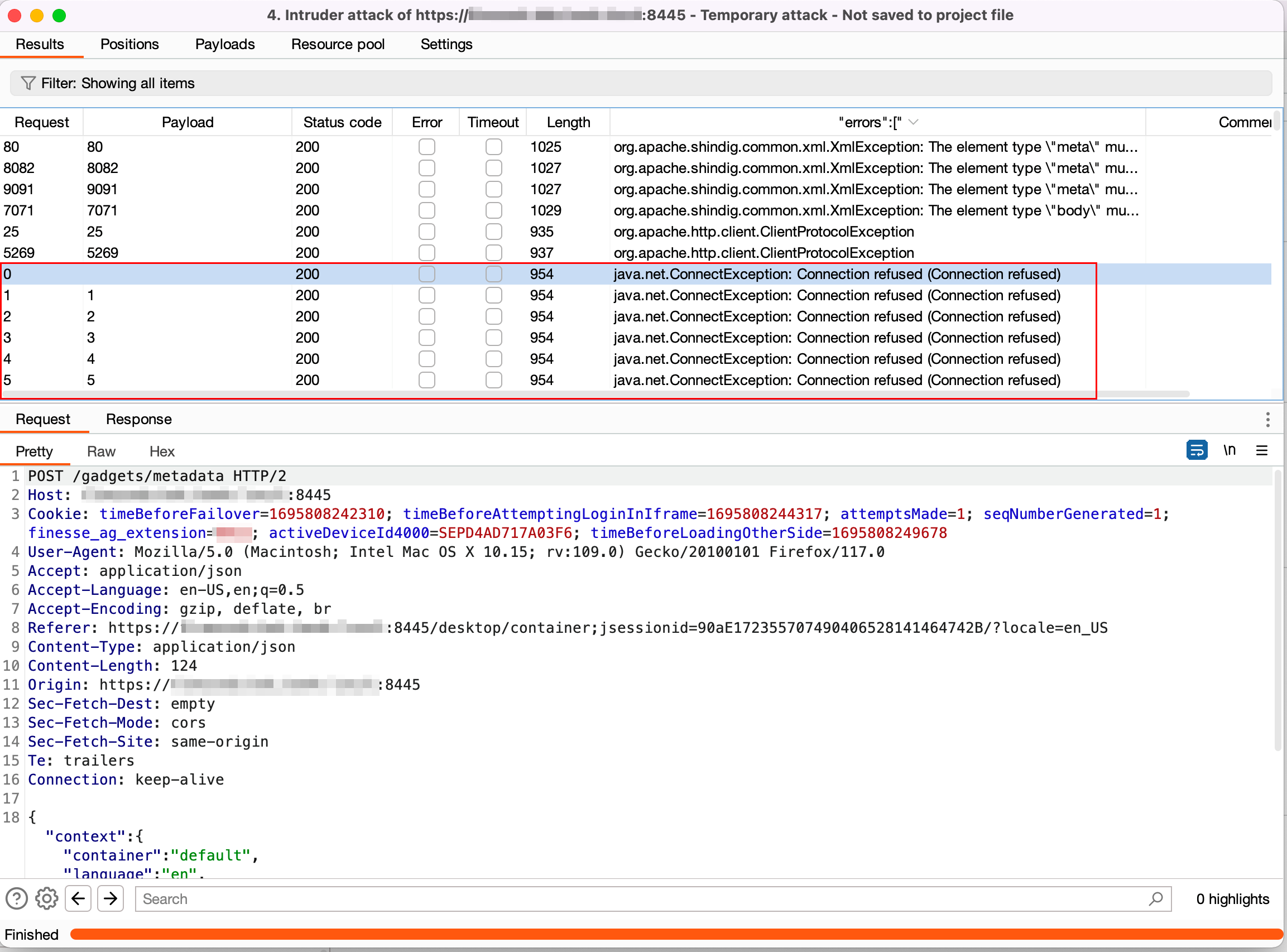Switch to Raw view

click(102, 452)
